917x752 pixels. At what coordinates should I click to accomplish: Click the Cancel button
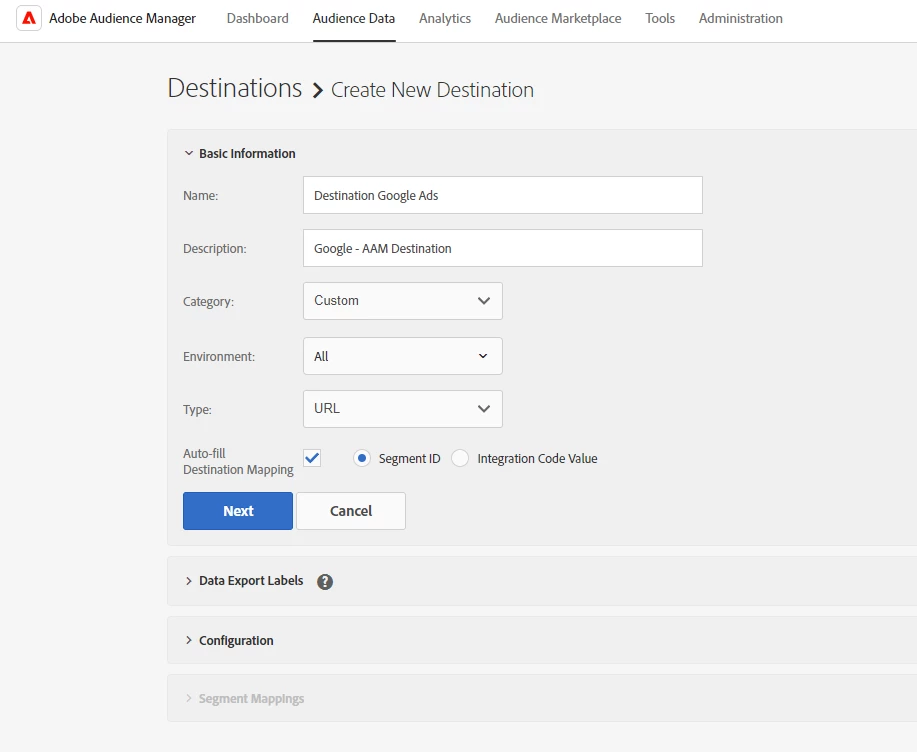(351, 510)
